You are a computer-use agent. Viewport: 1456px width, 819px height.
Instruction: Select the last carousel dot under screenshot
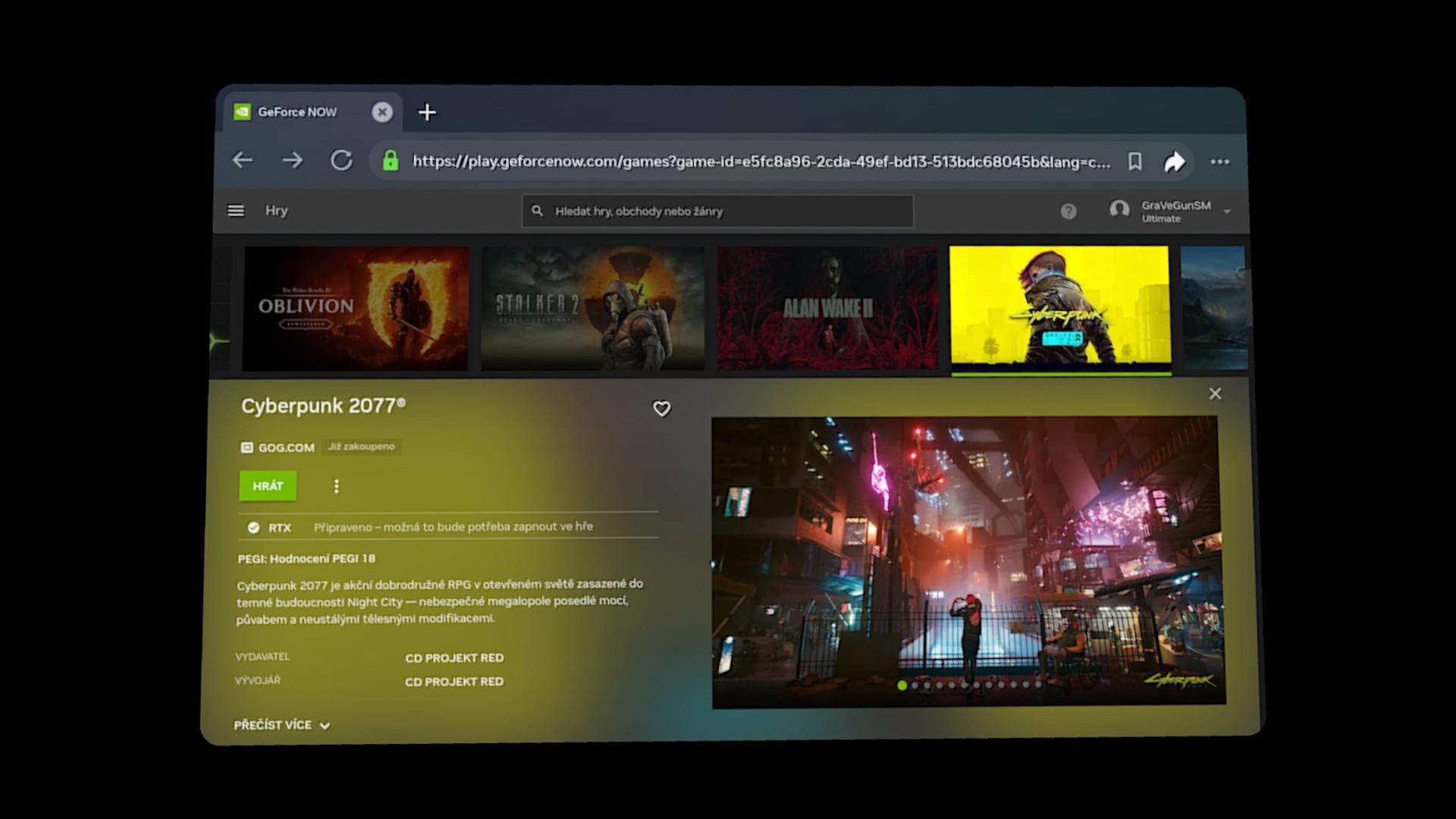pos(1038,684)
